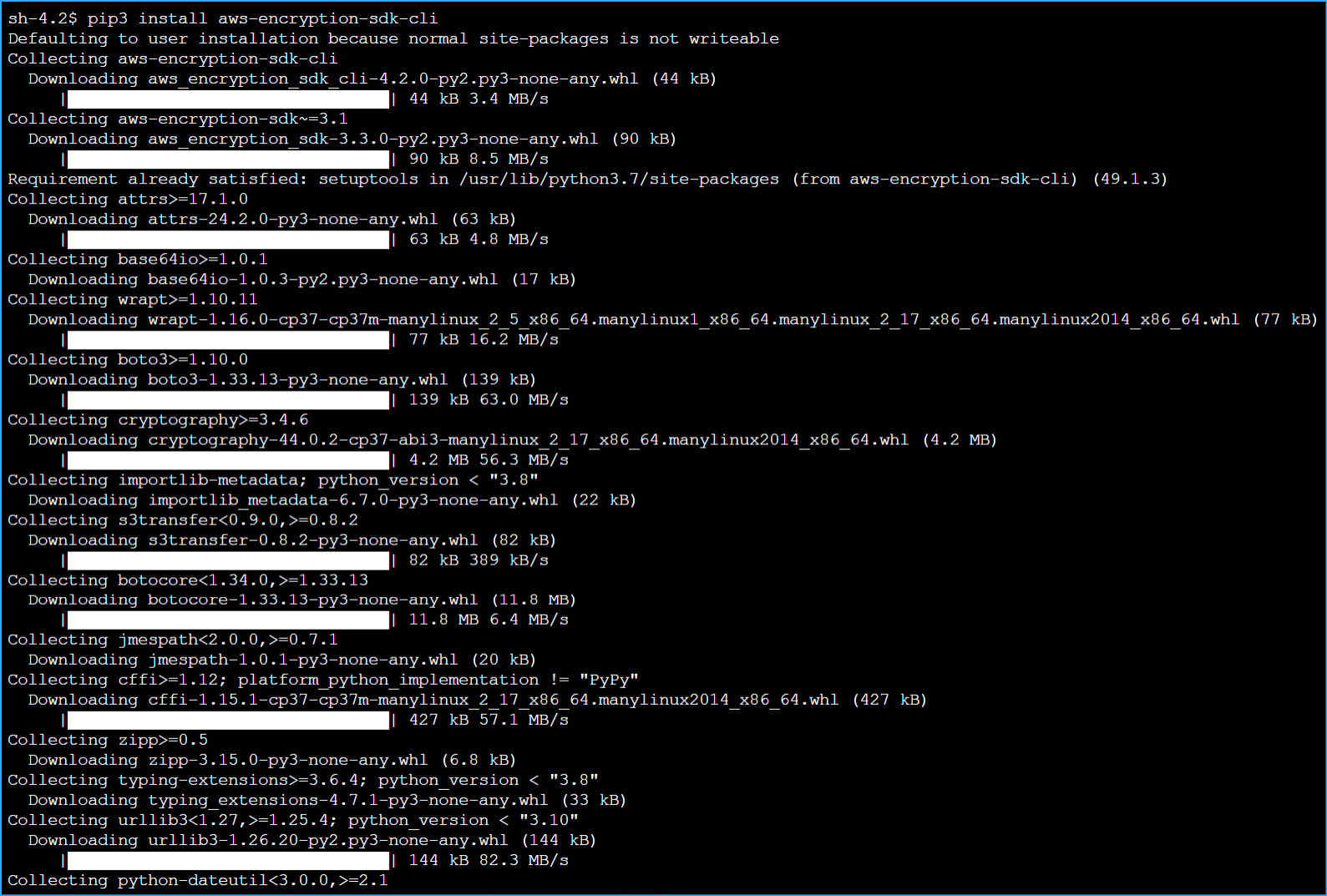Click the 'Collecting cffi>=1.12' line
Screen dimensions: 1327x896
[323, 680]
